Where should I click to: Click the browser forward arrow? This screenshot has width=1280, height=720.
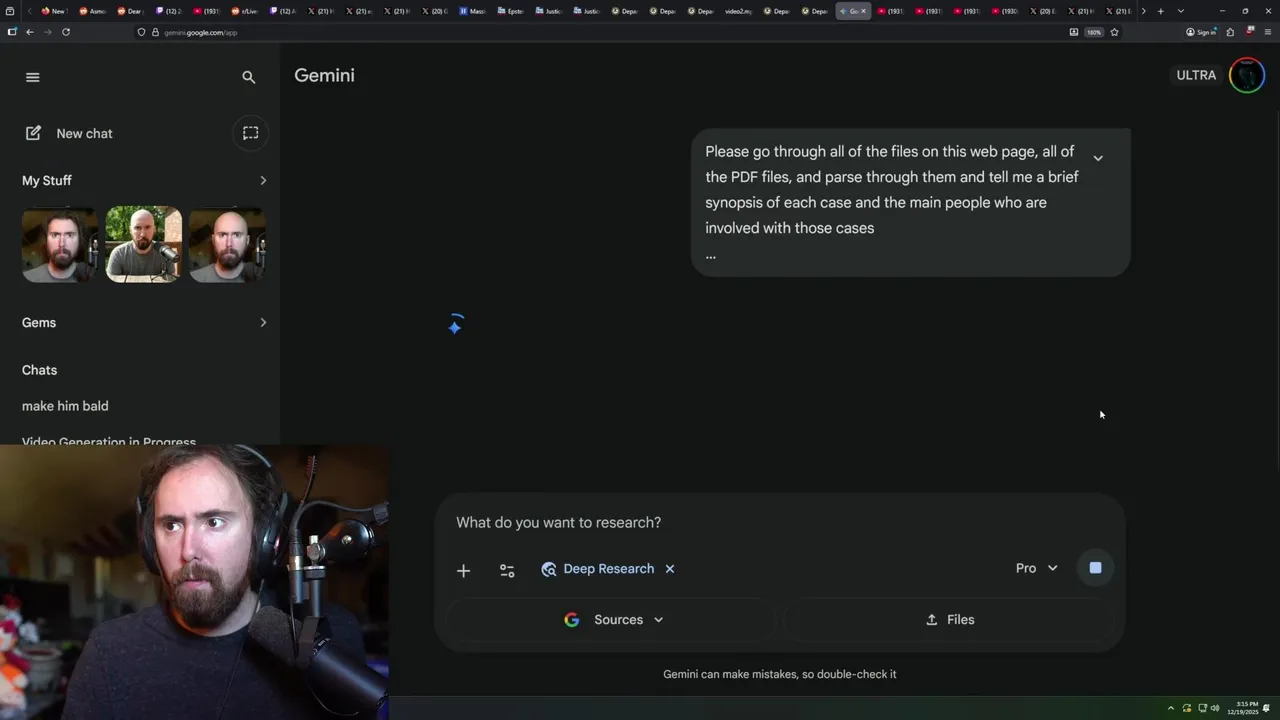(47, 32)
